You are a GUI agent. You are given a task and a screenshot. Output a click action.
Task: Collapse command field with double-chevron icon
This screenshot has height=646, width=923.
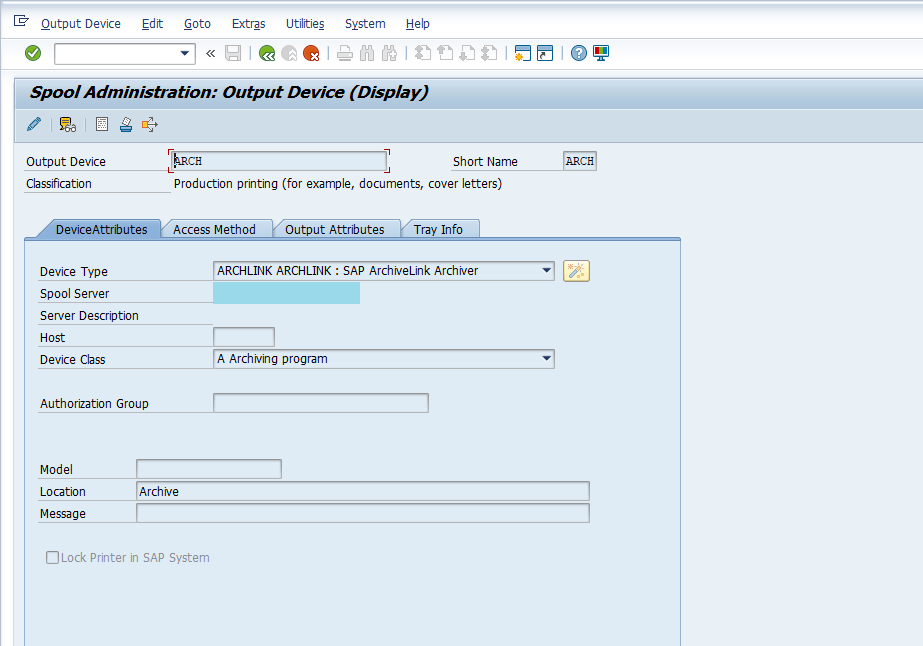[x=210, y=54]
